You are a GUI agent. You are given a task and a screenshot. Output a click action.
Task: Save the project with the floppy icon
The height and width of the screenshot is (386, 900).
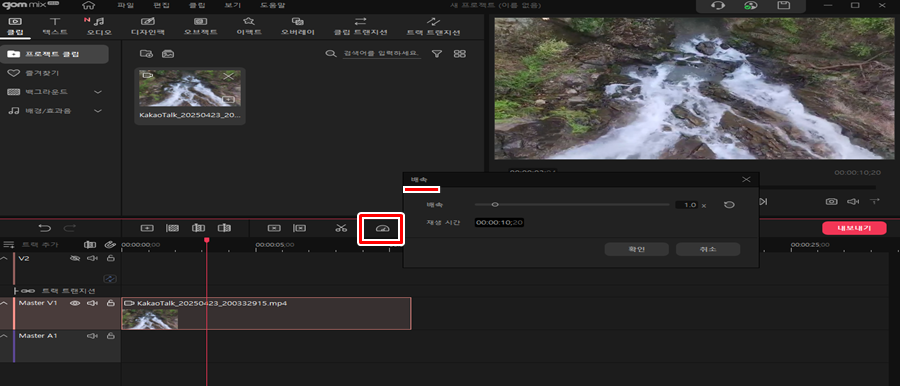click(x=783, y=6)
